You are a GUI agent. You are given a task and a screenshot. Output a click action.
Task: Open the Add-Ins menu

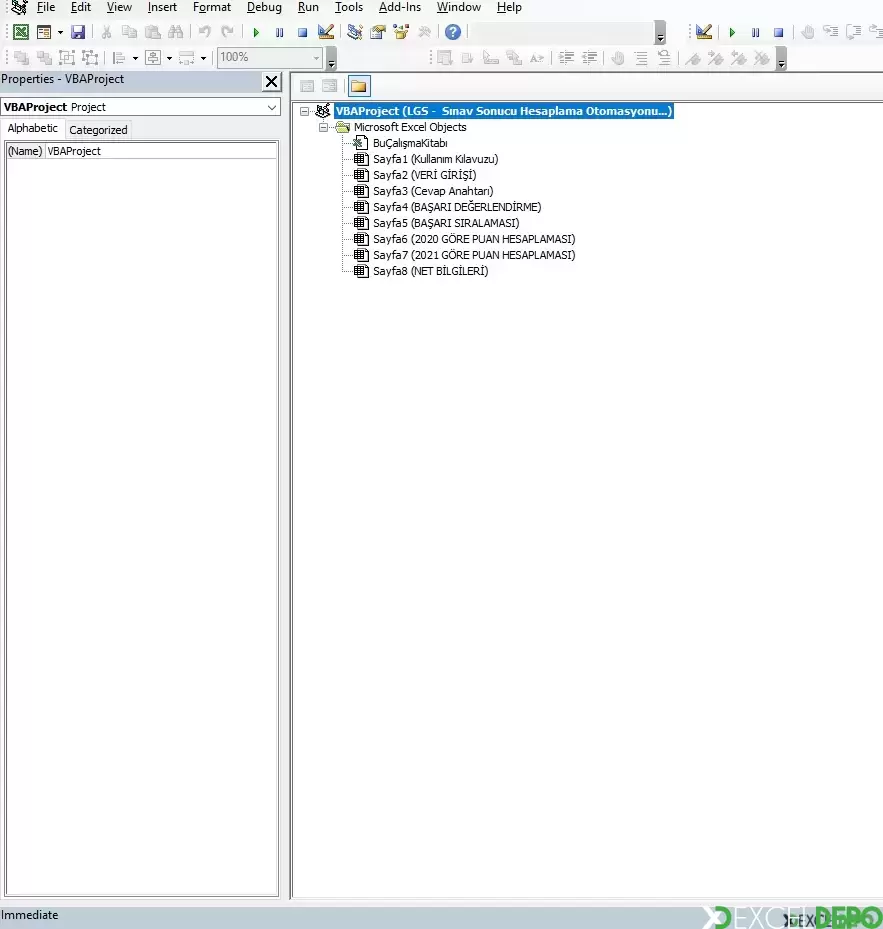tap(399, 7)
